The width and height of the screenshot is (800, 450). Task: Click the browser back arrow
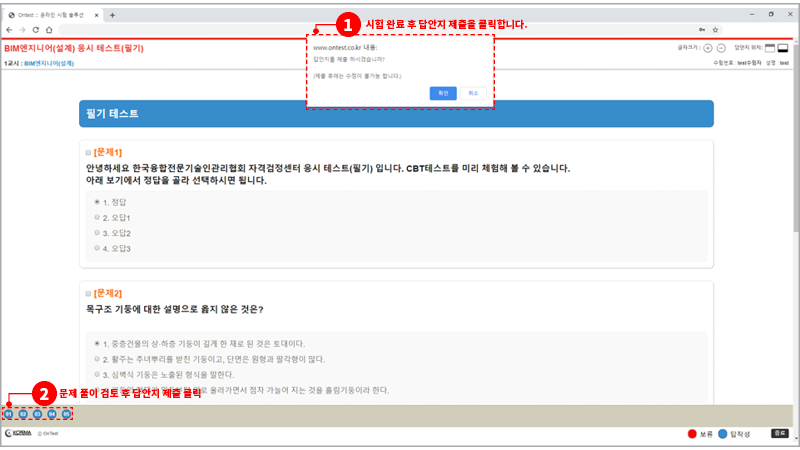[9, 30]
